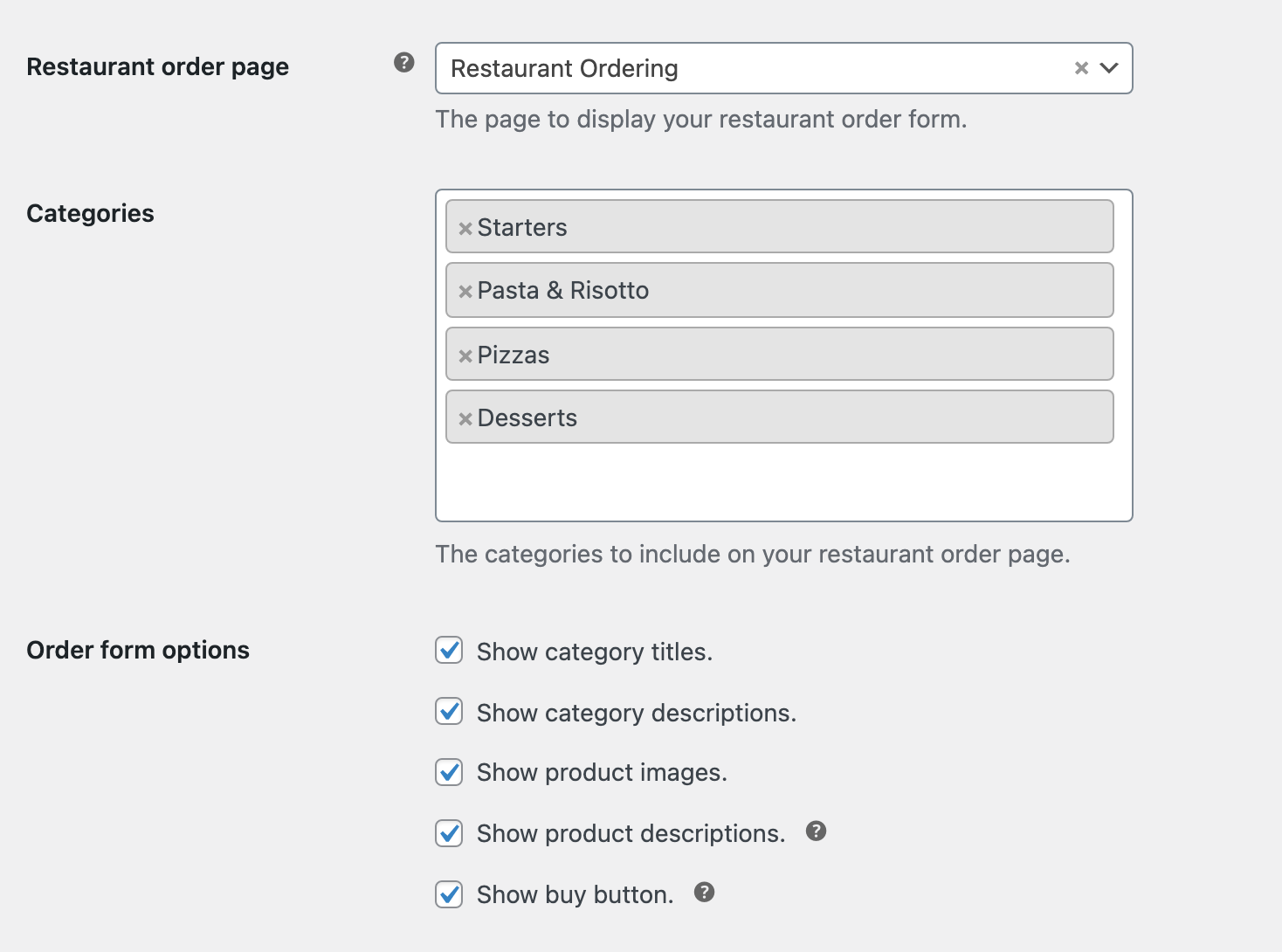Click the Show buy button label text
Image resolution: width=1282 pixels, height=952 pixels.
click(x=574, y=894)
